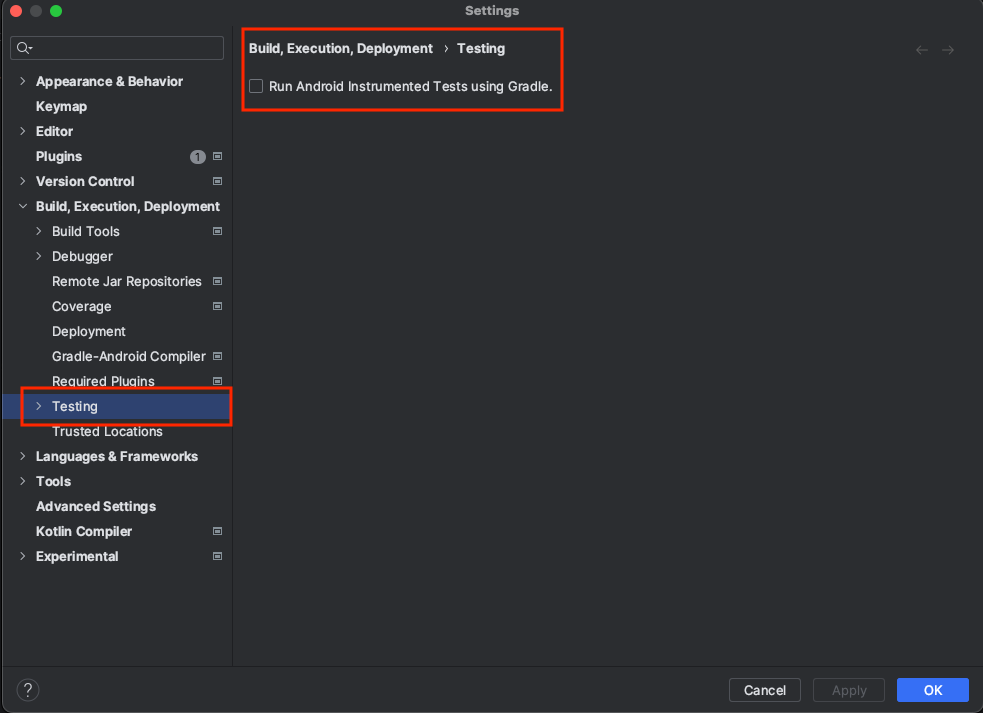Click the icon next to Version Control
This screenshot has height=713, width=983.
[x=217, y=181]
